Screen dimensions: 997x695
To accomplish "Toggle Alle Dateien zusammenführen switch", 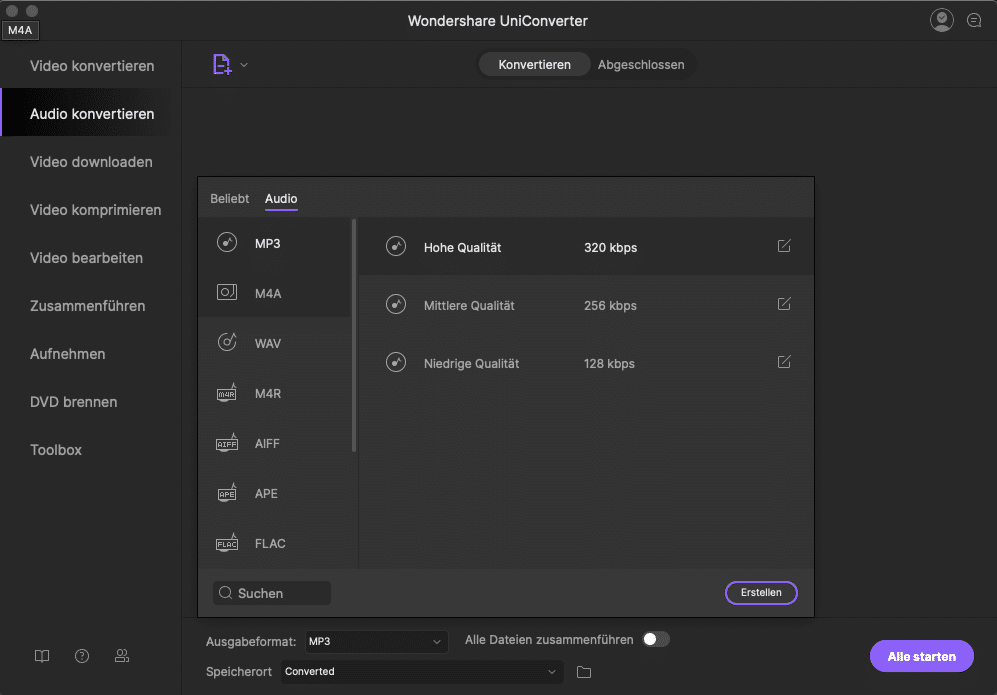I will point(655,640).
